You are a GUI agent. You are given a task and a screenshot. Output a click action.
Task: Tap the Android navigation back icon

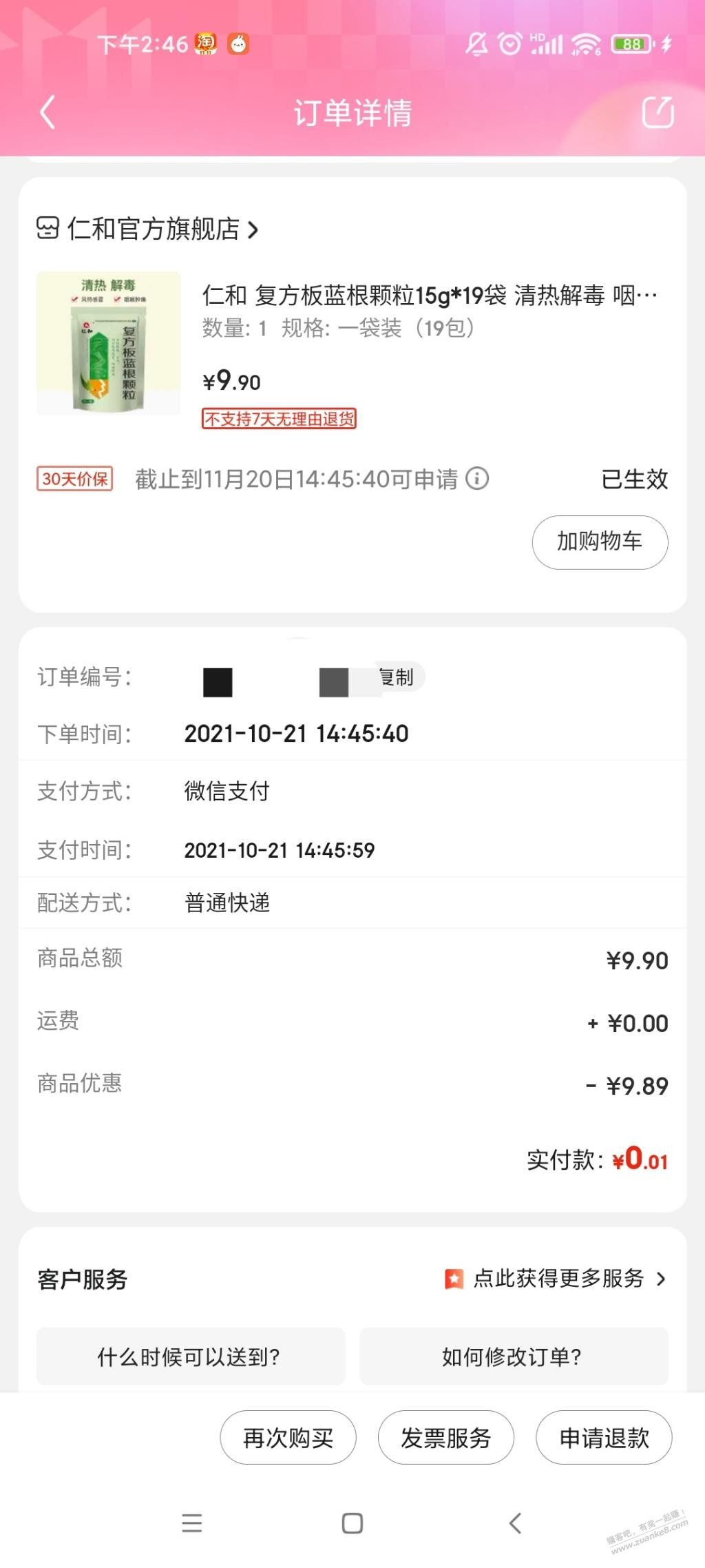(515, 1523)
